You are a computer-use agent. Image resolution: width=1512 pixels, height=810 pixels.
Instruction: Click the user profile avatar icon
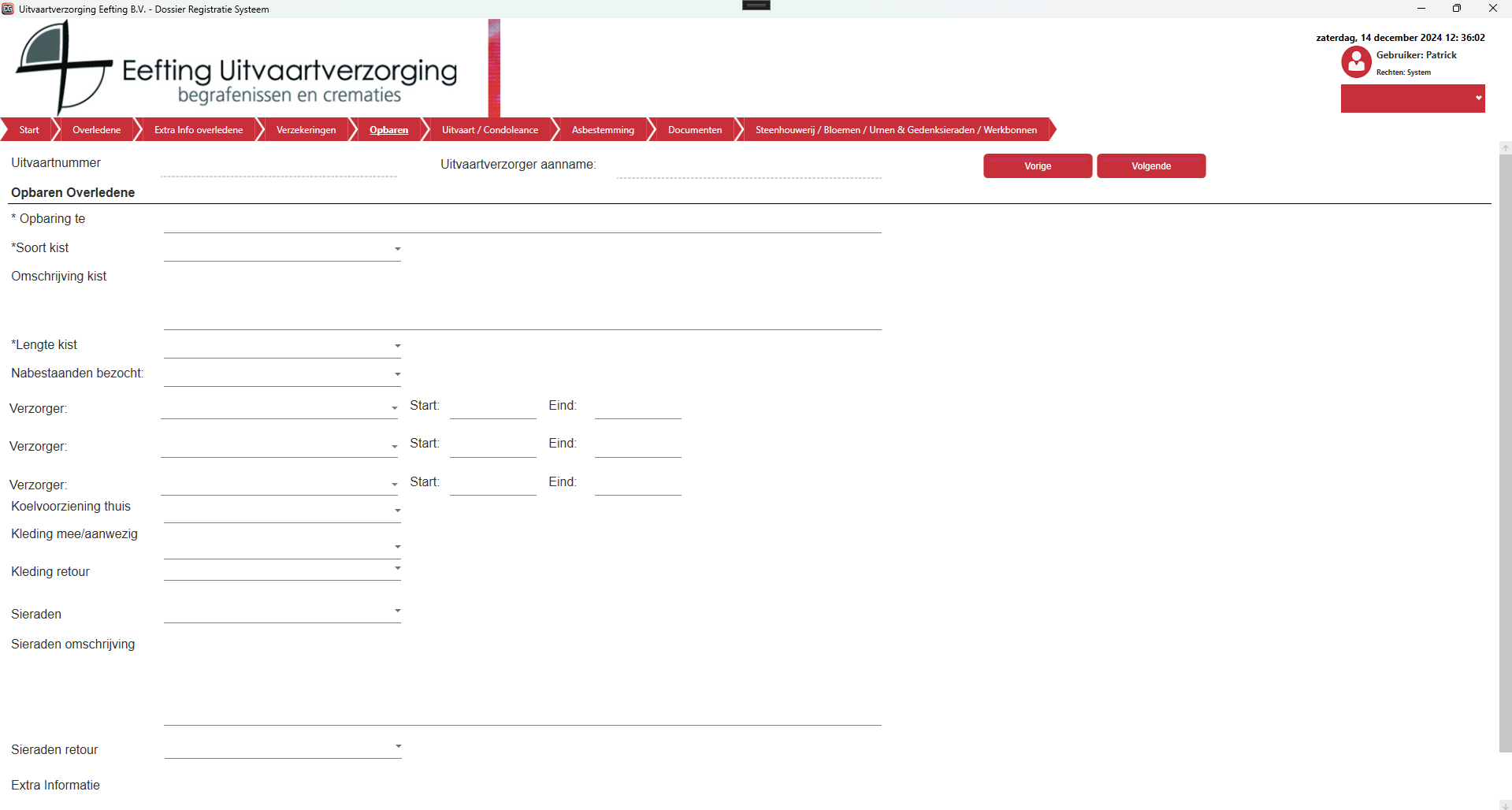[1356, 62]
